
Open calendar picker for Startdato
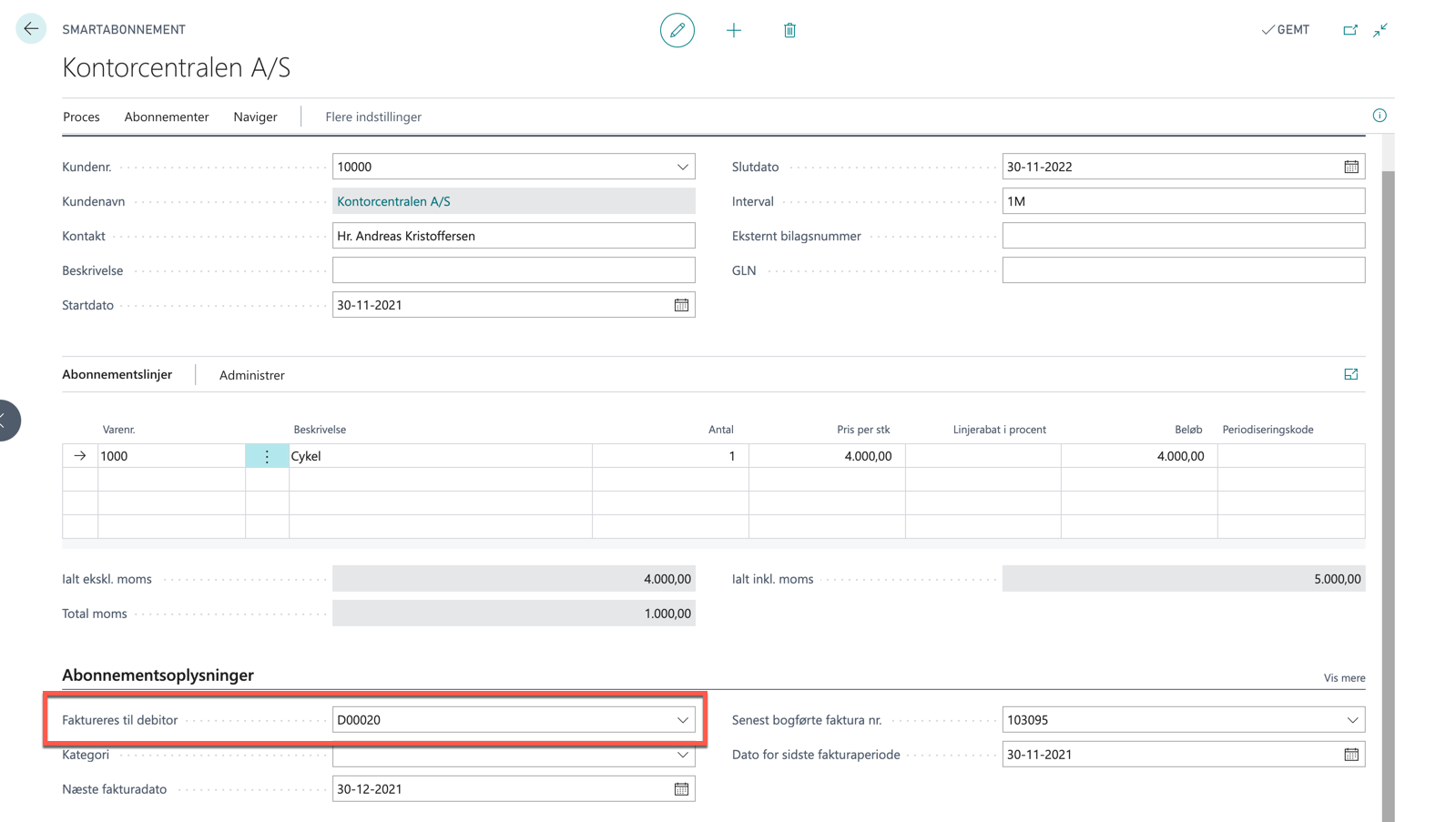(x=681, y=305)
